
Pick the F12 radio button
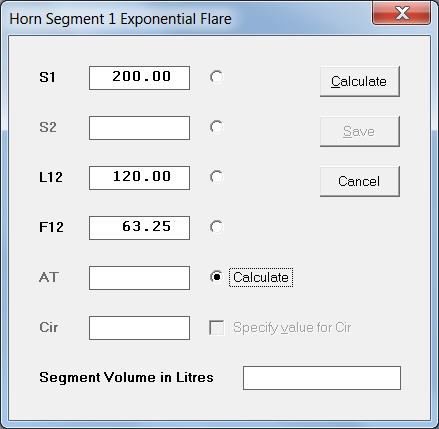[x=217, y=227]
